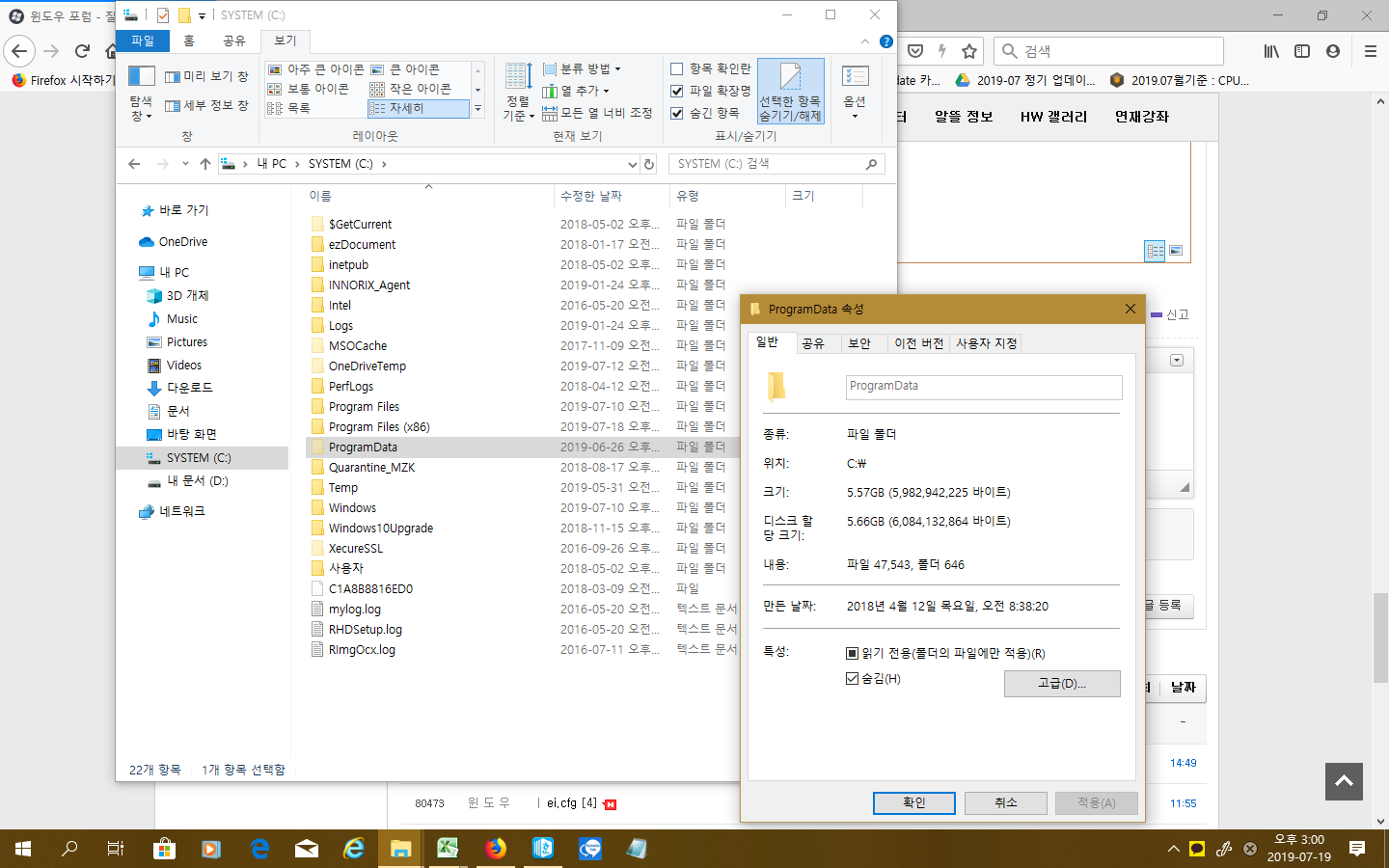1389x868 pixels.
Task: Click 선택한 항목 숨기기/해제 button
Action: click(790, 94)
